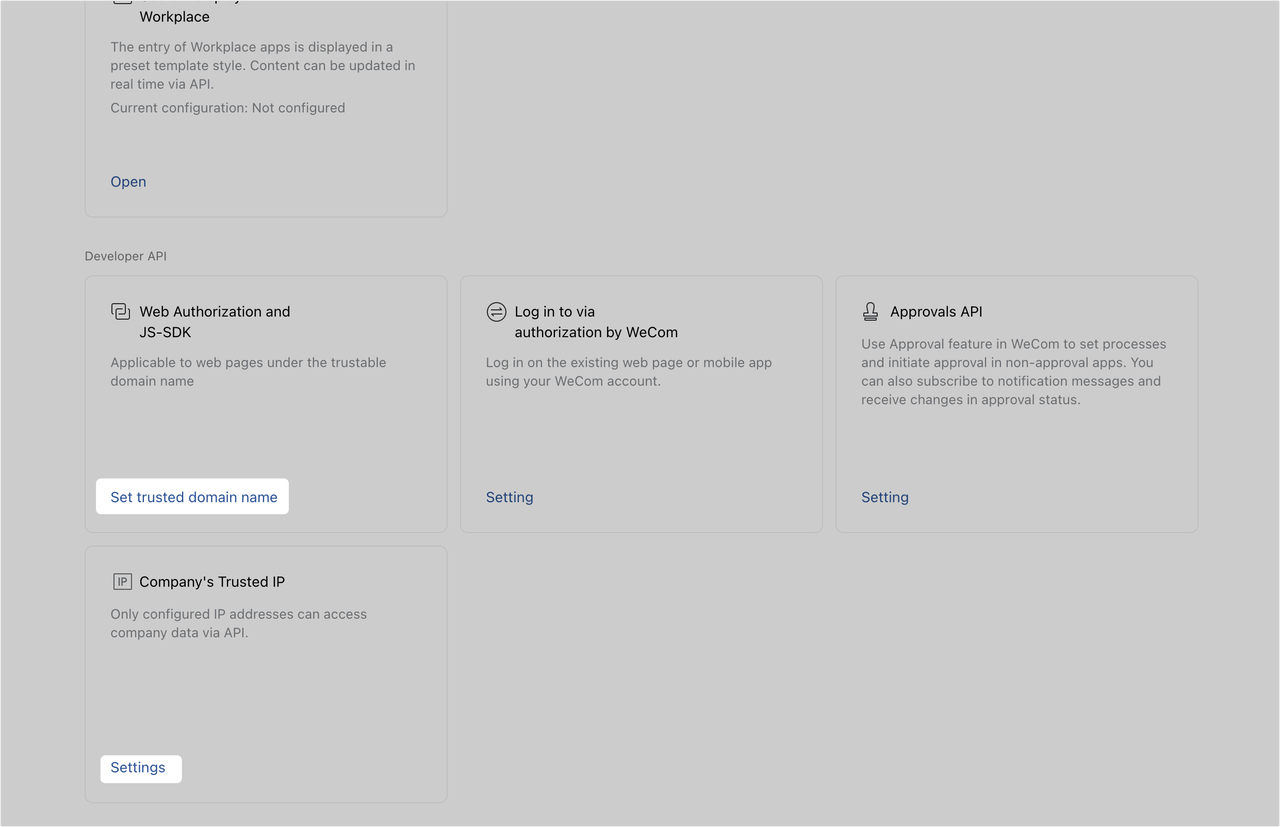Open Setting under Log in via WeCom authorization

[509, 497]
